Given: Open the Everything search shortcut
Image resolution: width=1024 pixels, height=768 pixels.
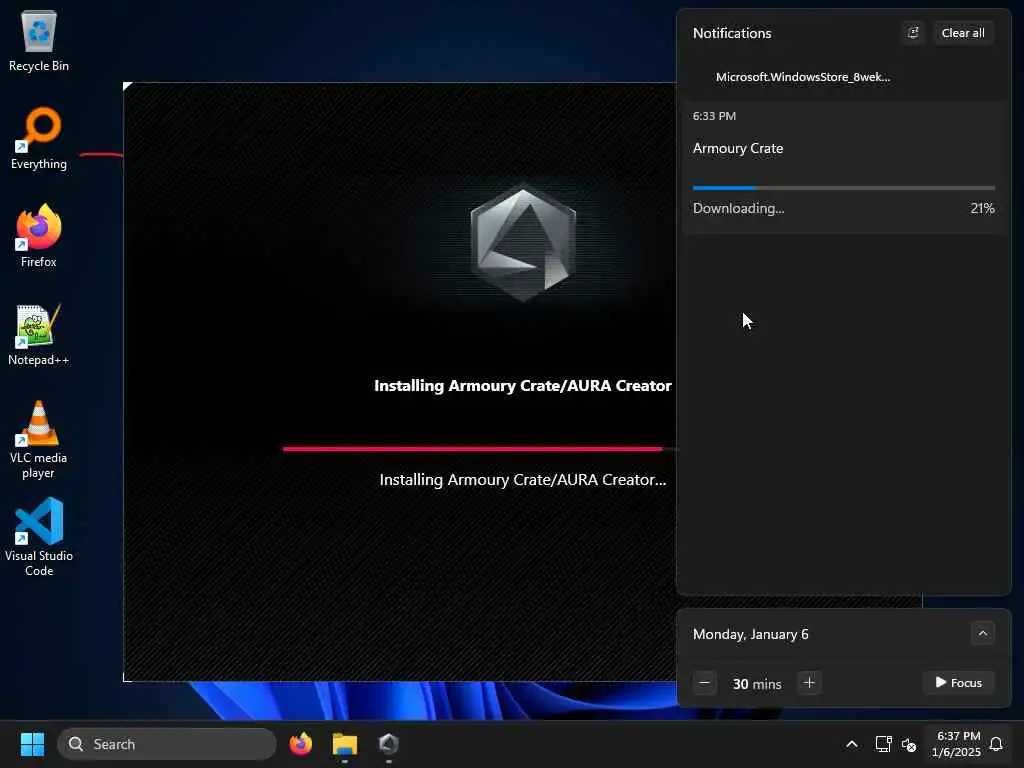Looking at the screenshot, I should click(x=39, y=139).
